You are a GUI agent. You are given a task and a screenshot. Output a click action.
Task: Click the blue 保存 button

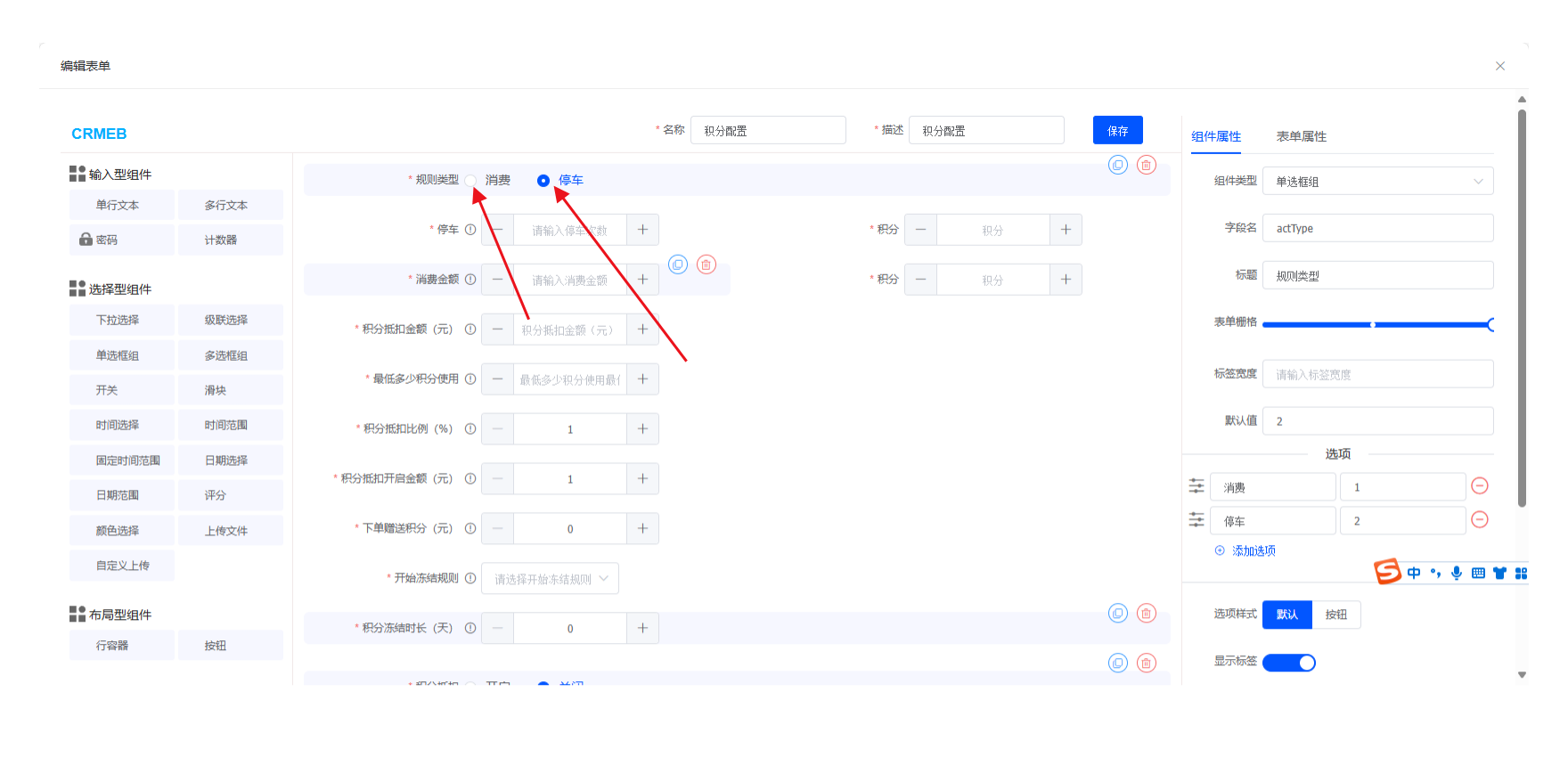(x=1118, y=130)
